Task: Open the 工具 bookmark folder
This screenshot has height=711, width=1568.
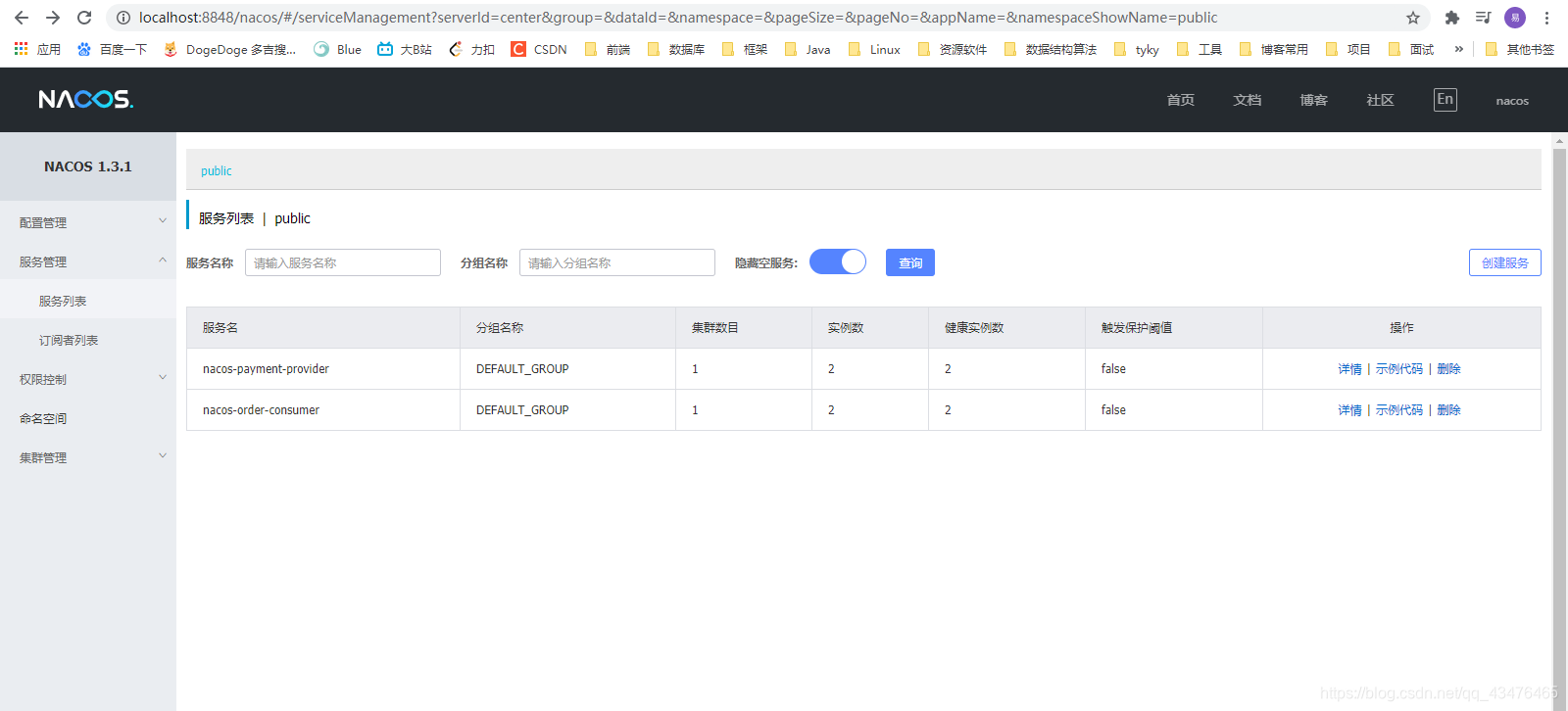Action: 1200,49
